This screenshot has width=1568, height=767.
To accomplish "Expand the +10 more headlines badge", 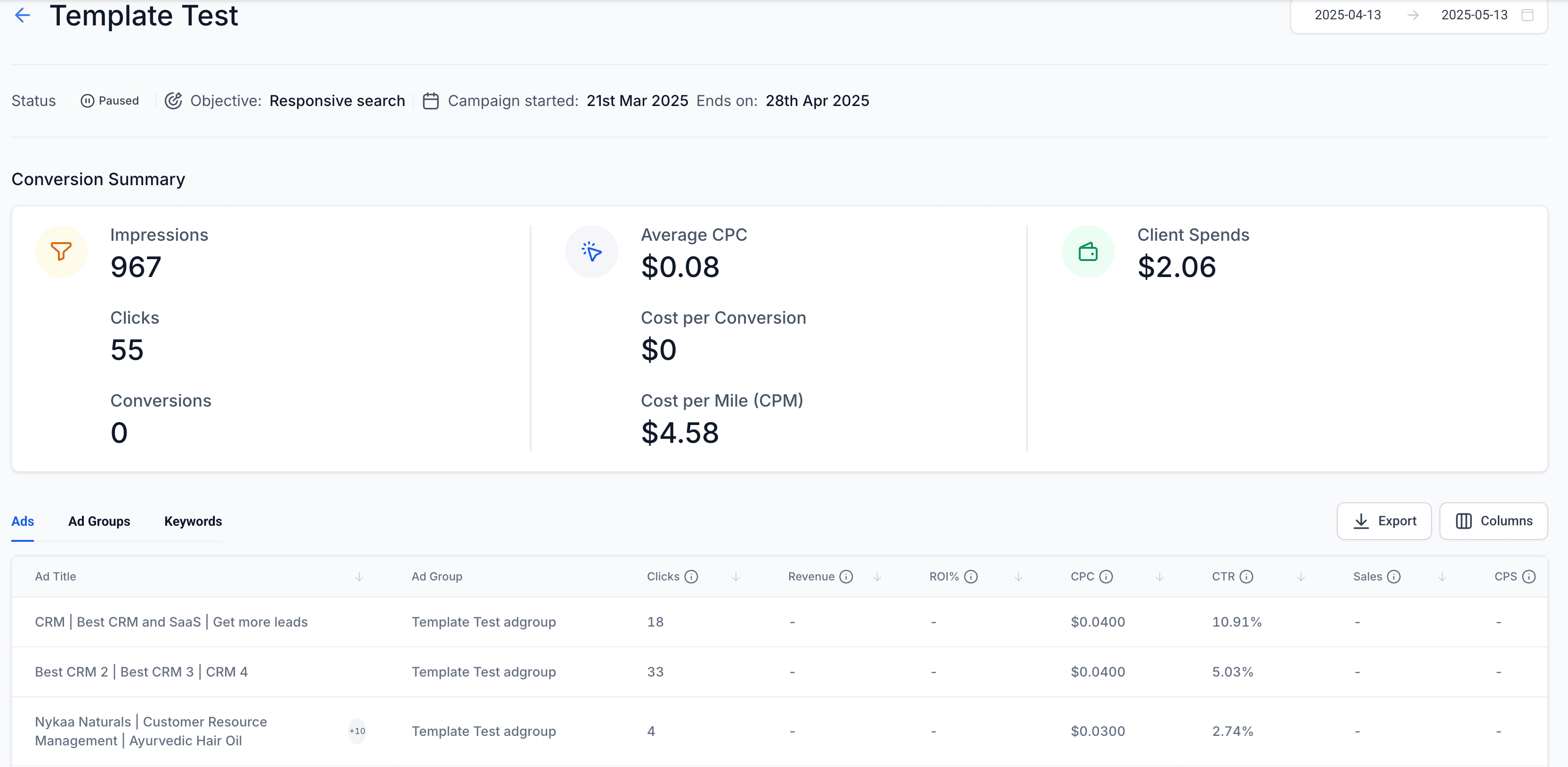I will (x=357, y=731).
